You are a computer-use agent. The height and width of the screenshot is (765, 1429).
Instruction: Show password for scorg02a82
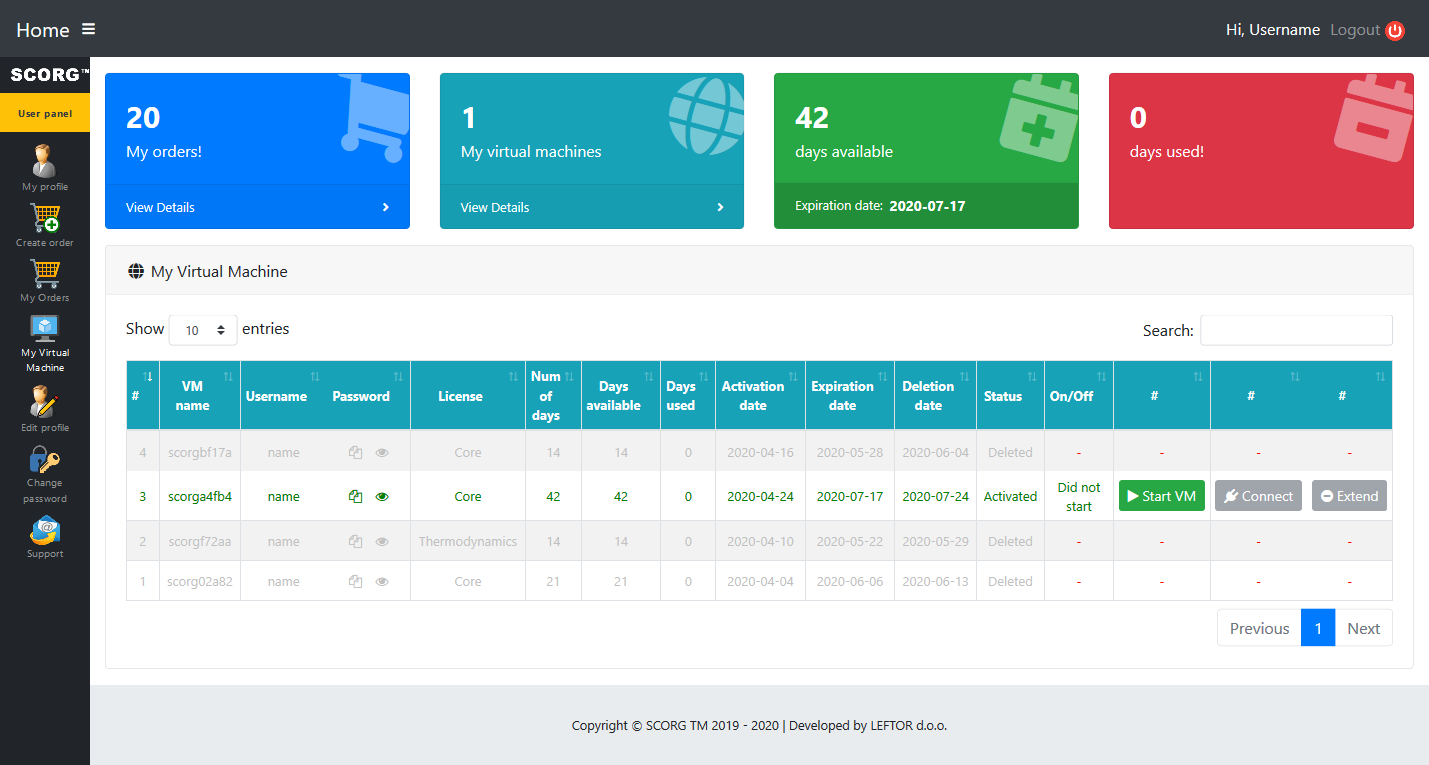(x=382, y=581)
